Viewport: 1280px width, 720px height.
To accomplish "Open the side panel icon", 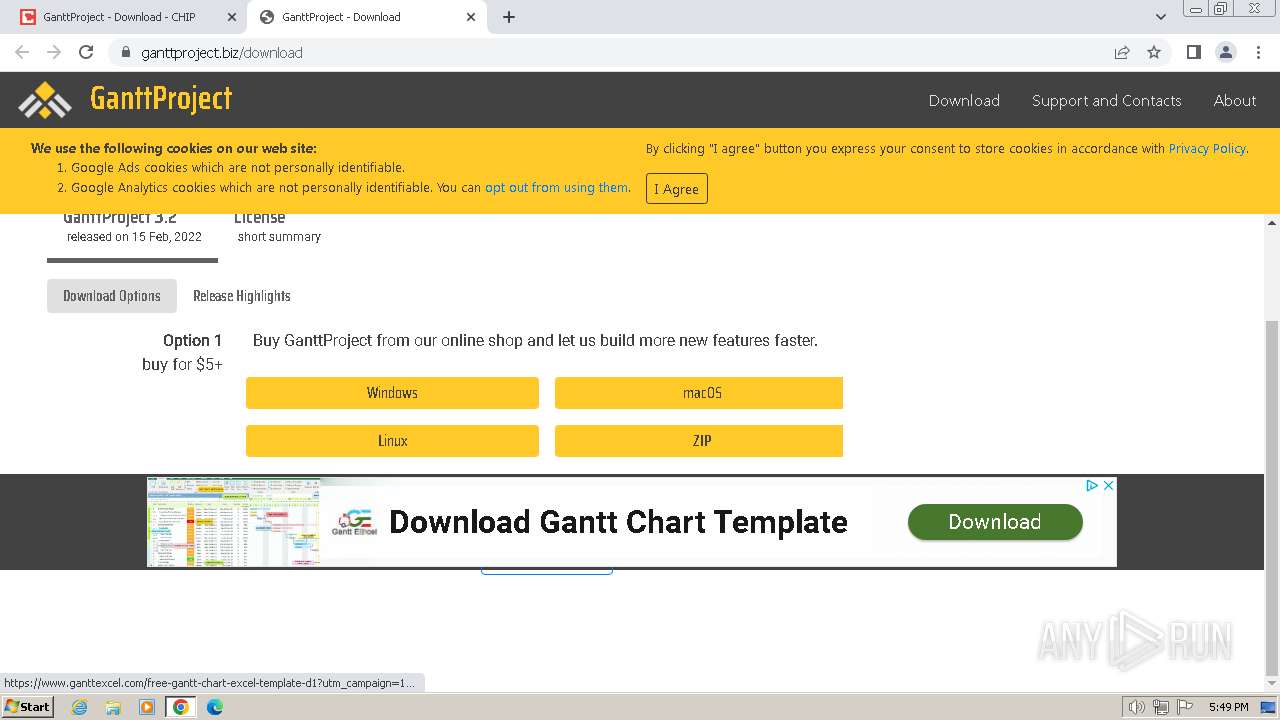I will tap(1193, 52).
